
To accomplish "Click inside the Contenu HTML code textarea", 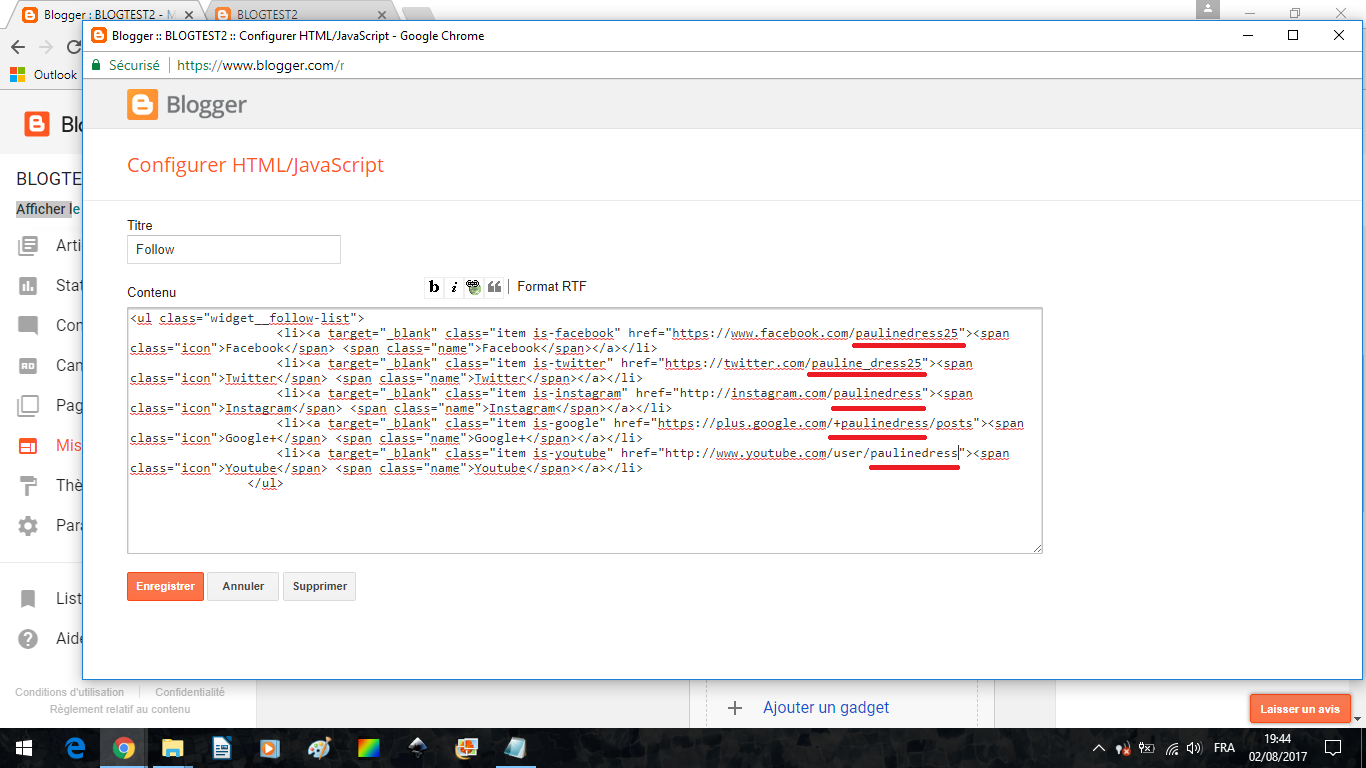I will (x=584, y=510).
